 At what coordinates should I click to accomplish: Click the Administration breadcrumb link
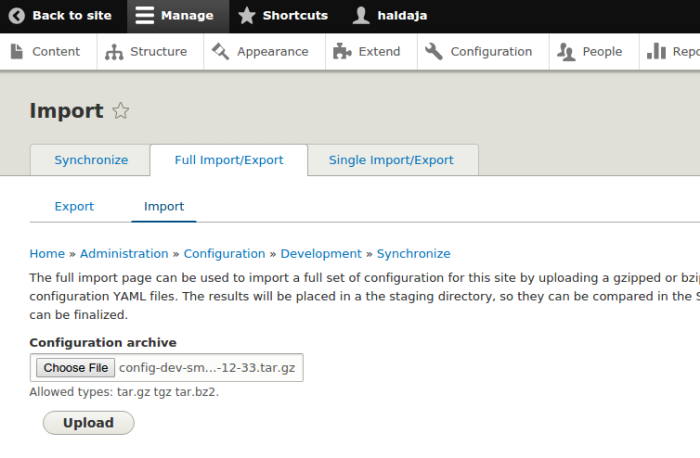coord(124,254)
